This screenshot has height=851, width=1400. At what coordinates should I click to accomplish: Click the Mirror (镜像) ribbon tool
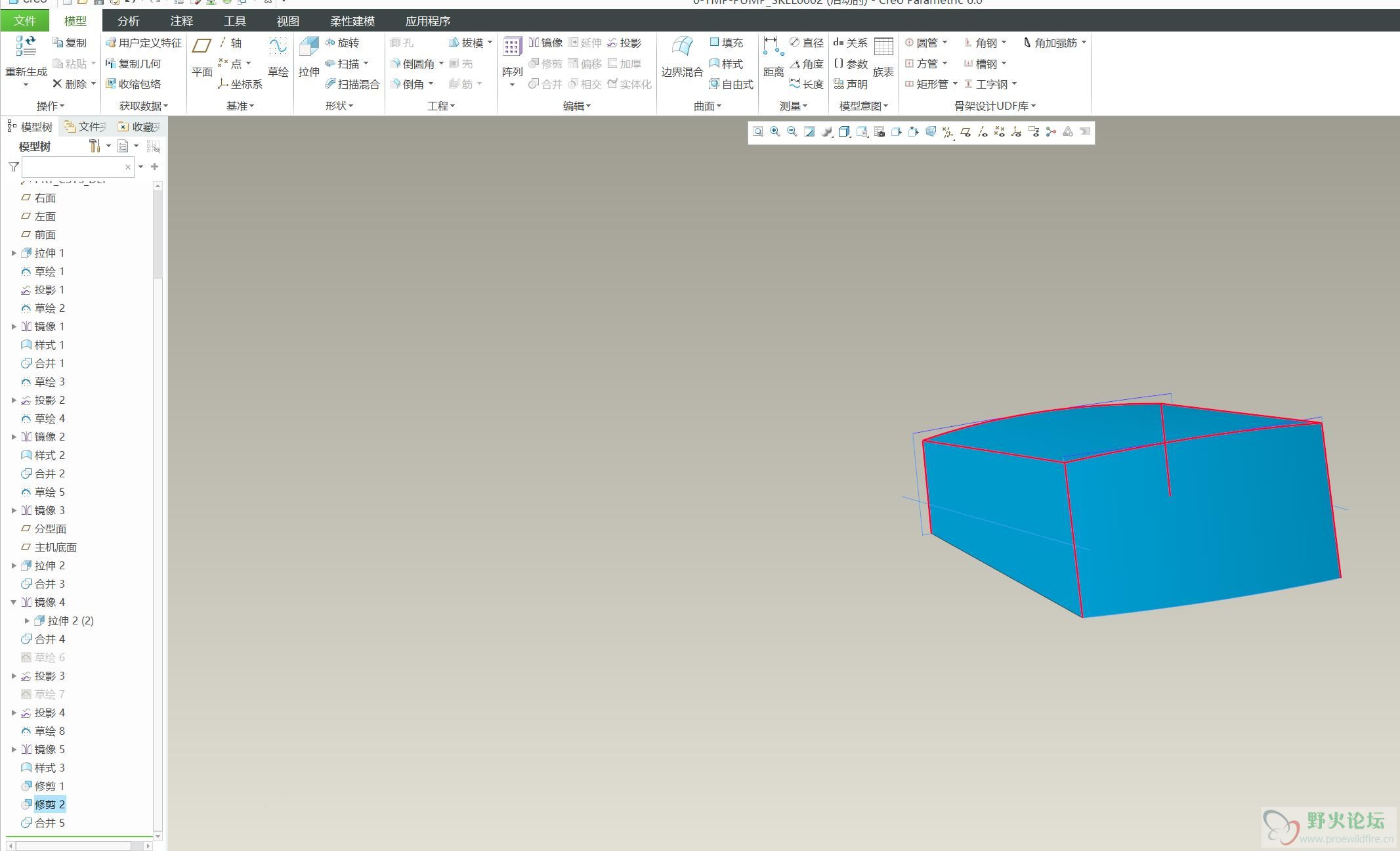point(545,43)
